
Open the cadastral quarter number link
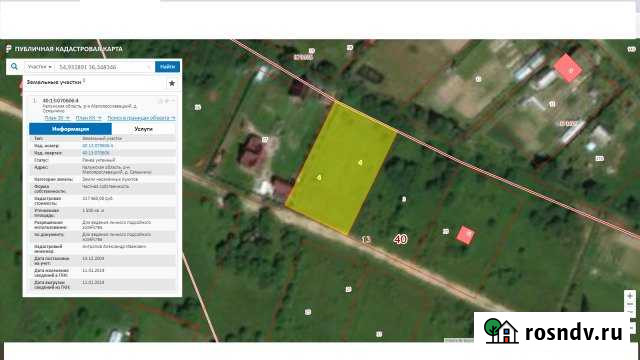coord(96,153)
